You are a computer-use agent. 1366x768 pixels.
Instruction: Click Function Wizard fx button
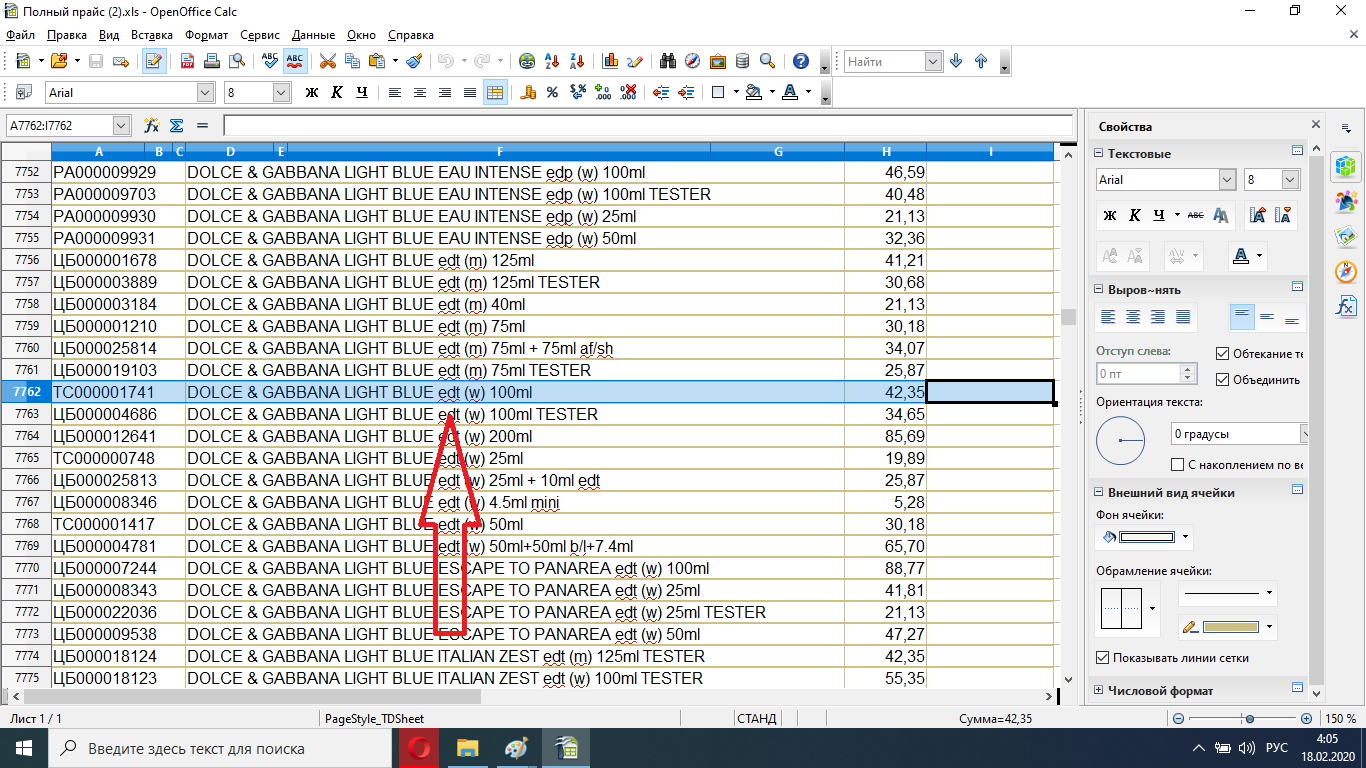click(152, 125)
